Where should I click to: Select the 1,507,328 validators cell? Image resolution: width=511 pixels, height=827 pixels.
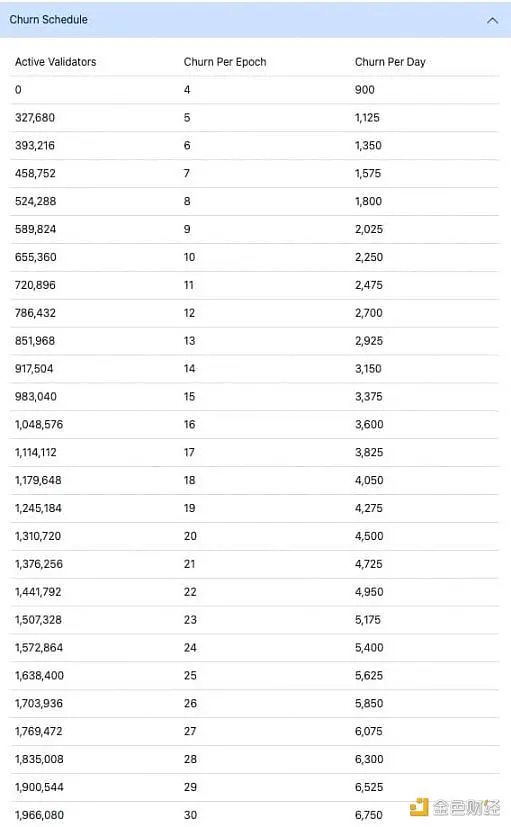pyautogui.click(x=38, y=620)
